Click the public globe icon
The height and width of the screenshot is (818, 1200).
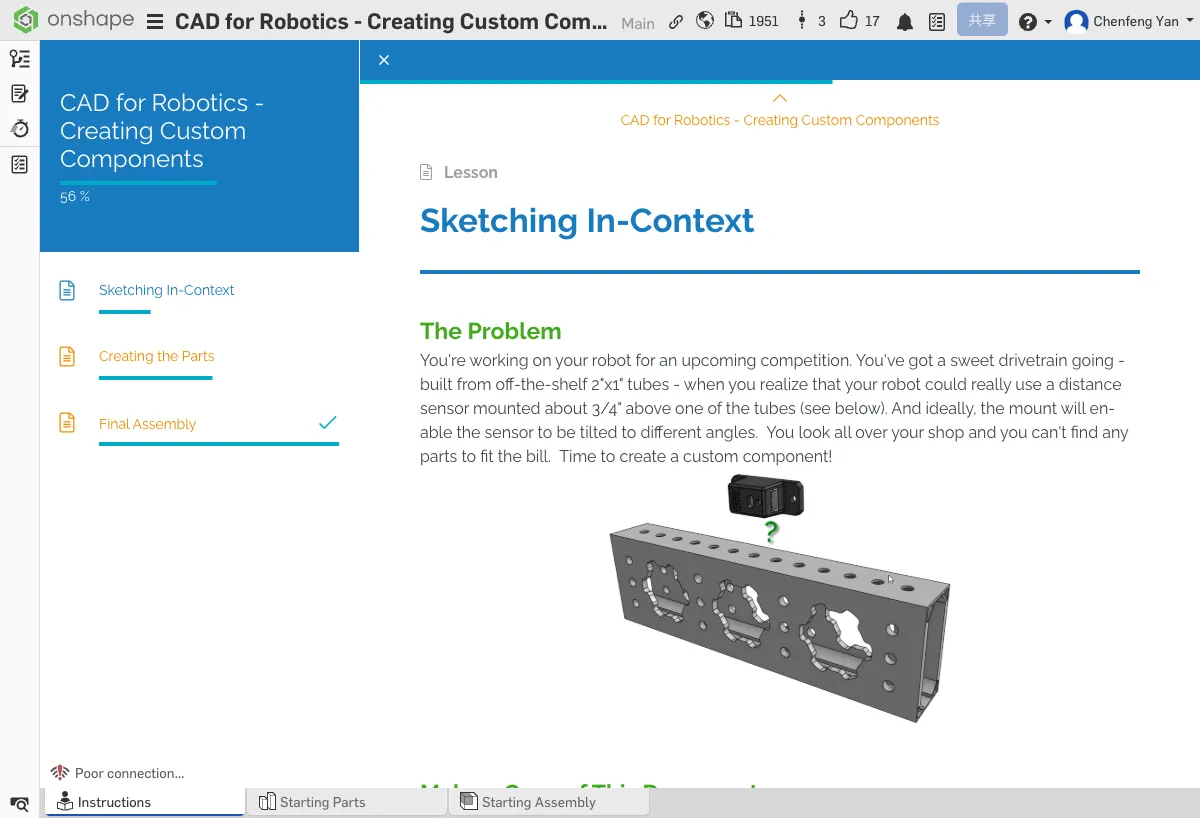tap(705, 21)
